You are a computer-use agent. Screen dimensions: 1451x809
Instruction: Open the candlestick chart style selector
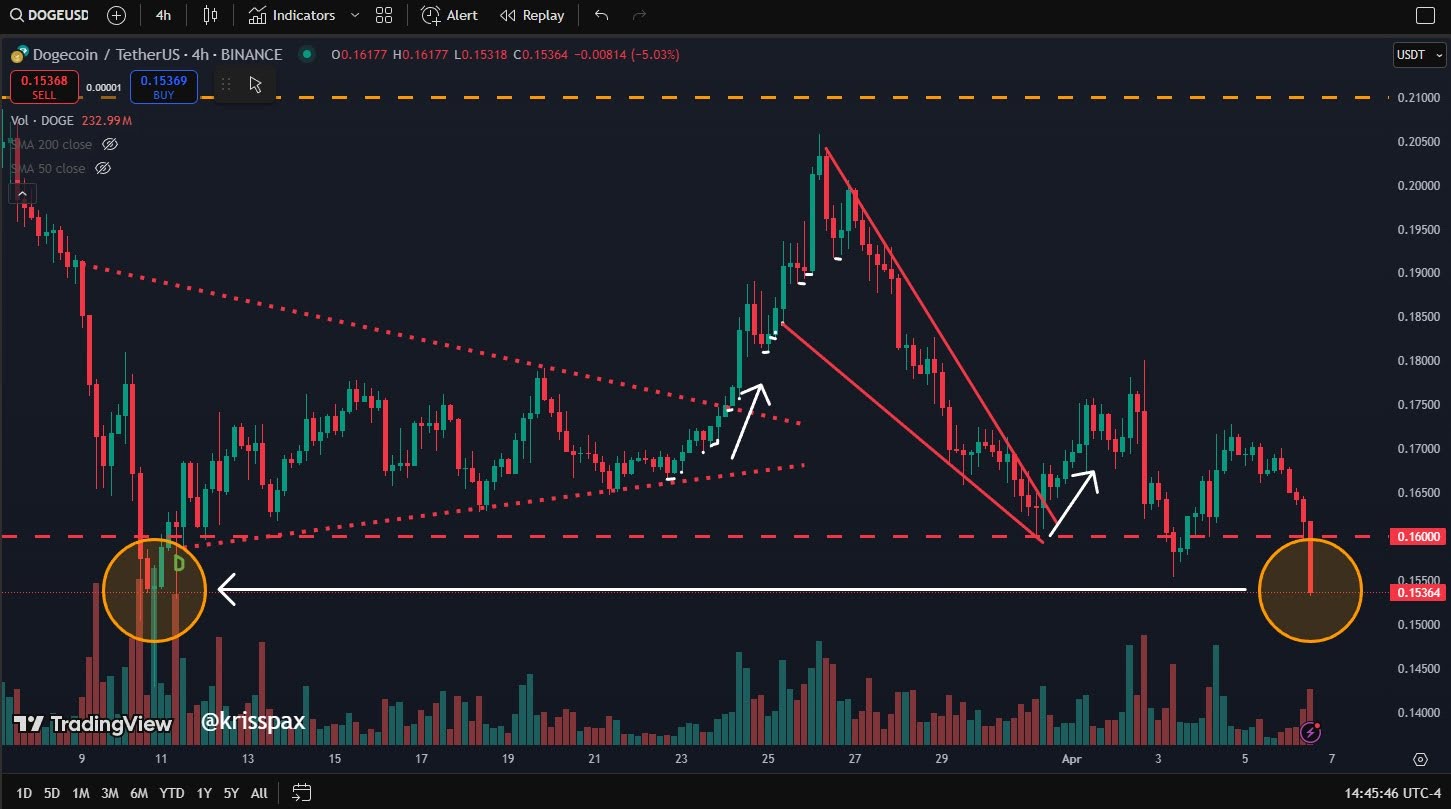[x=210, y=15]
